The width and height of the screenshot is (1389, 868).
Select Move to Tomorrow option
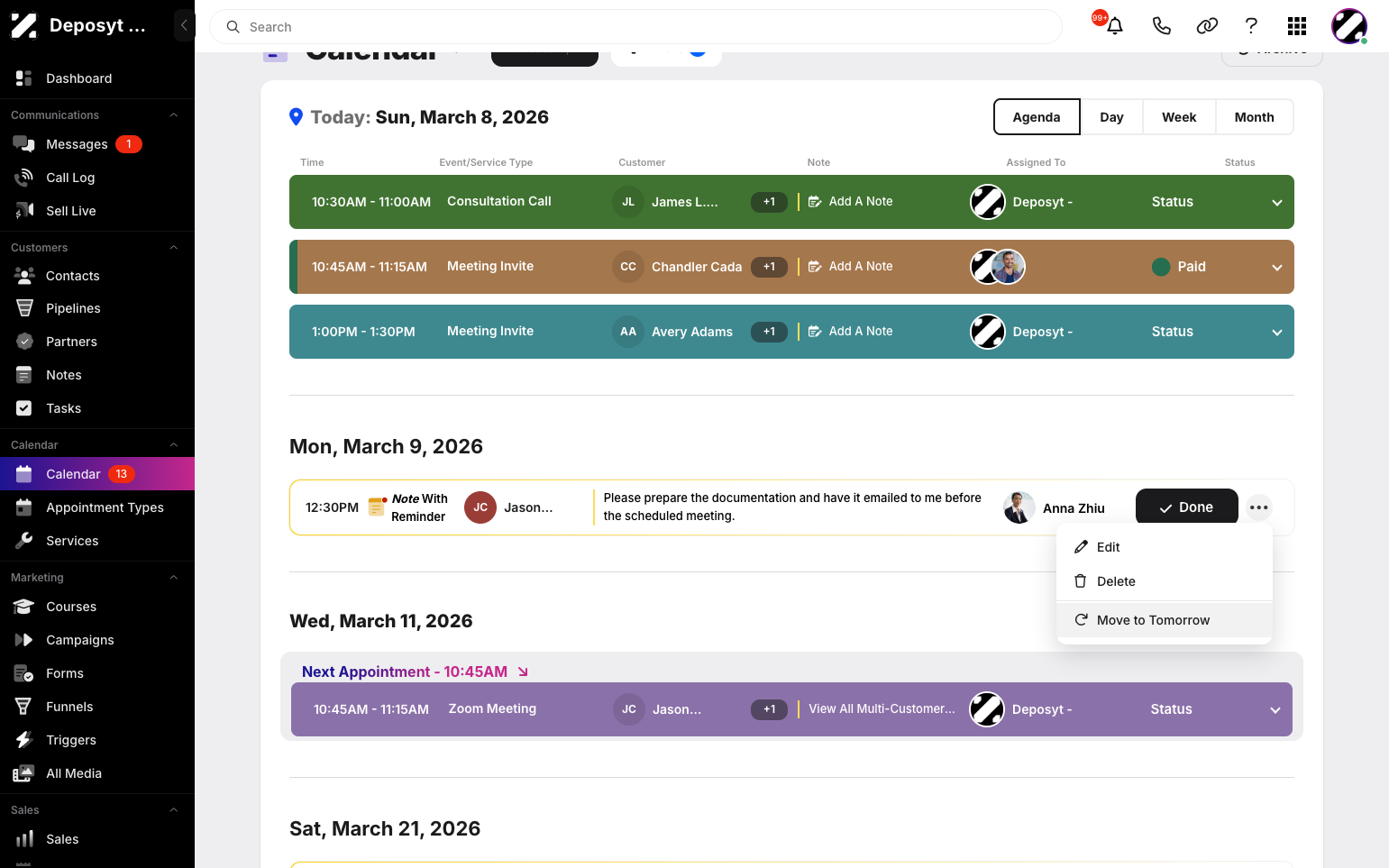pos(1164,620)
